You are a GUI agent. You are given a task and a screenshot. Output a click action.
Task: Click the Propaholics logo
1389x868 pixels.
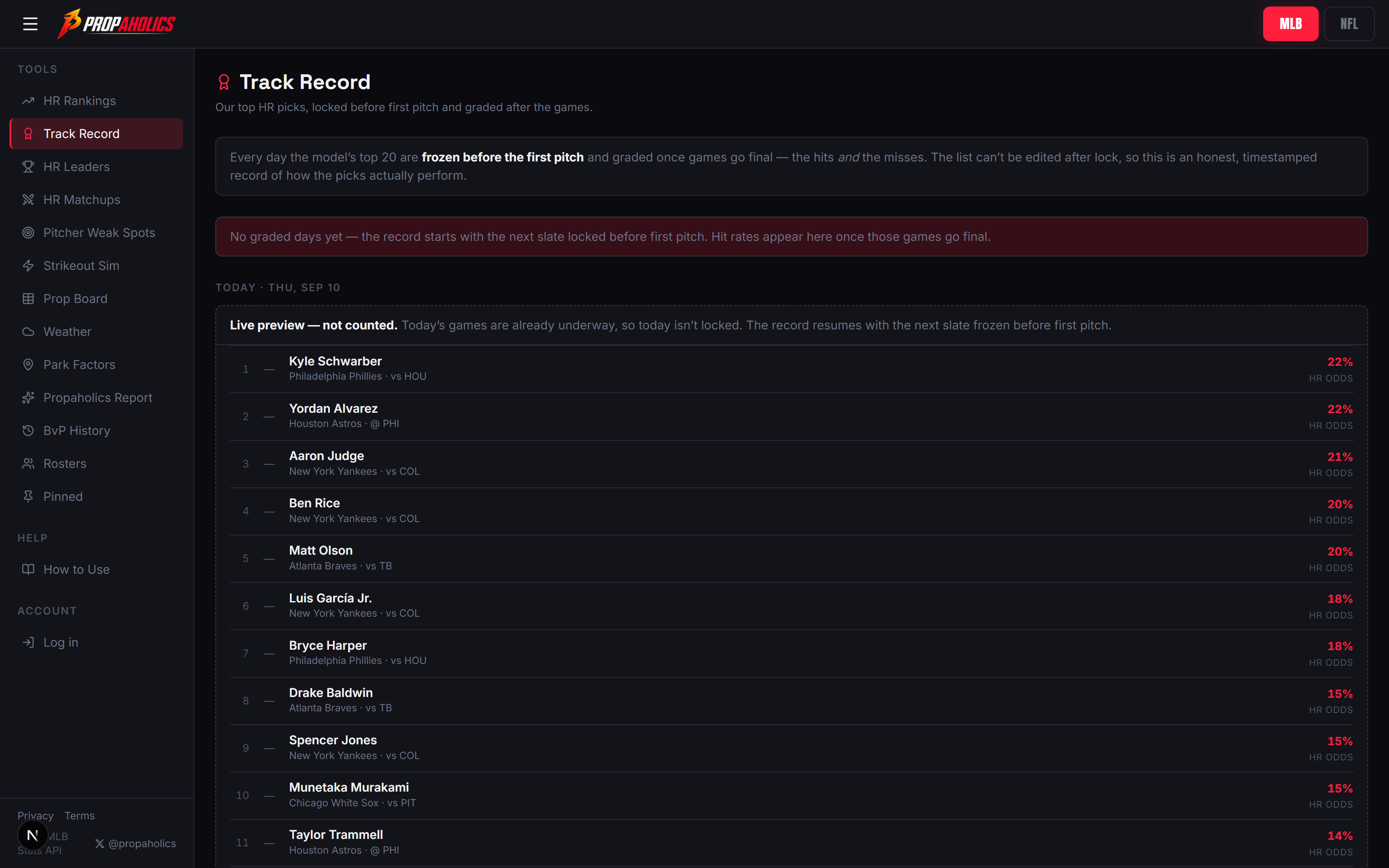(x=116, y=23)
